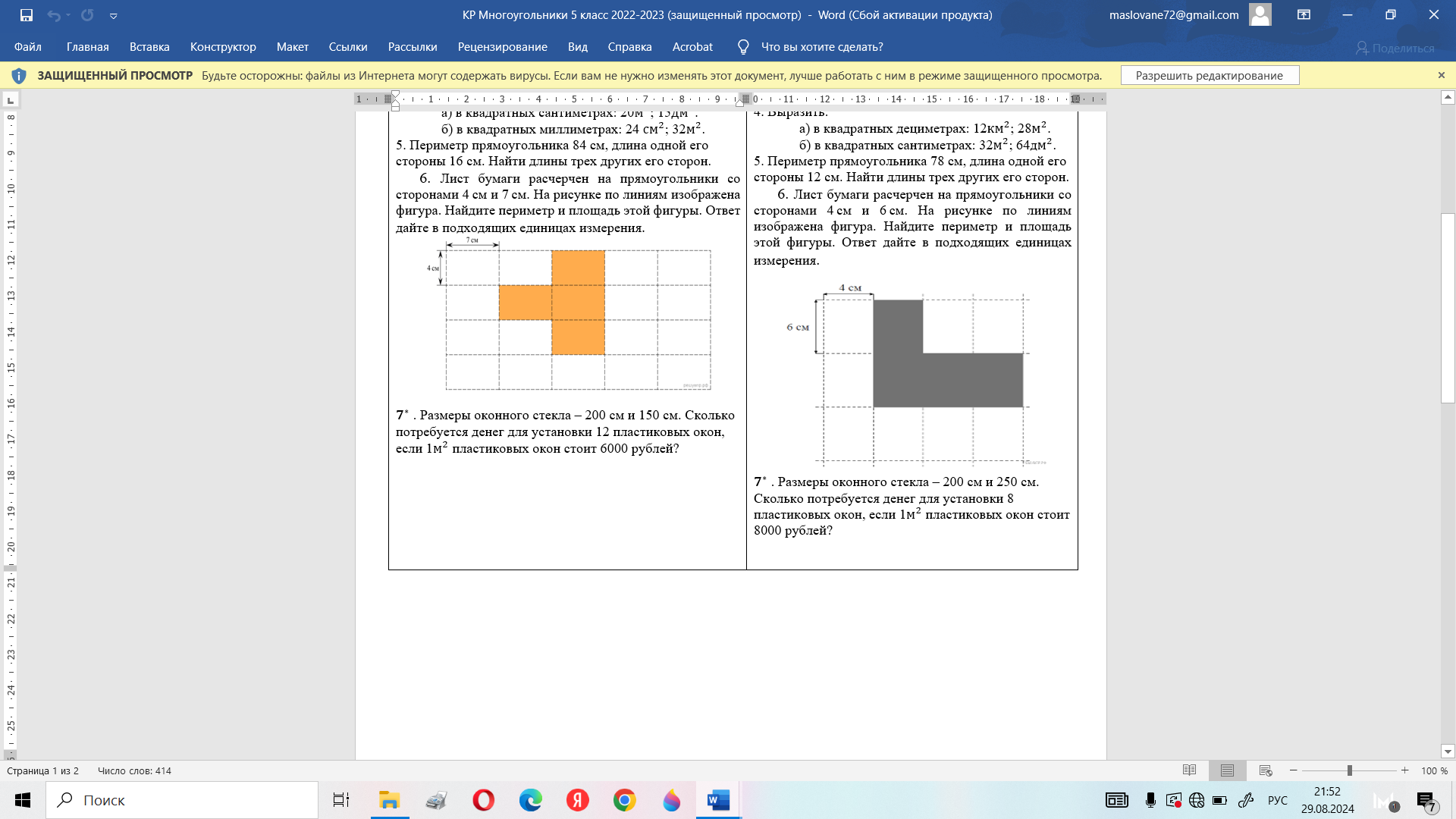Open the Windows Start menu
The width and height of the screenshot is (1456, 819).
pos(23,800)
